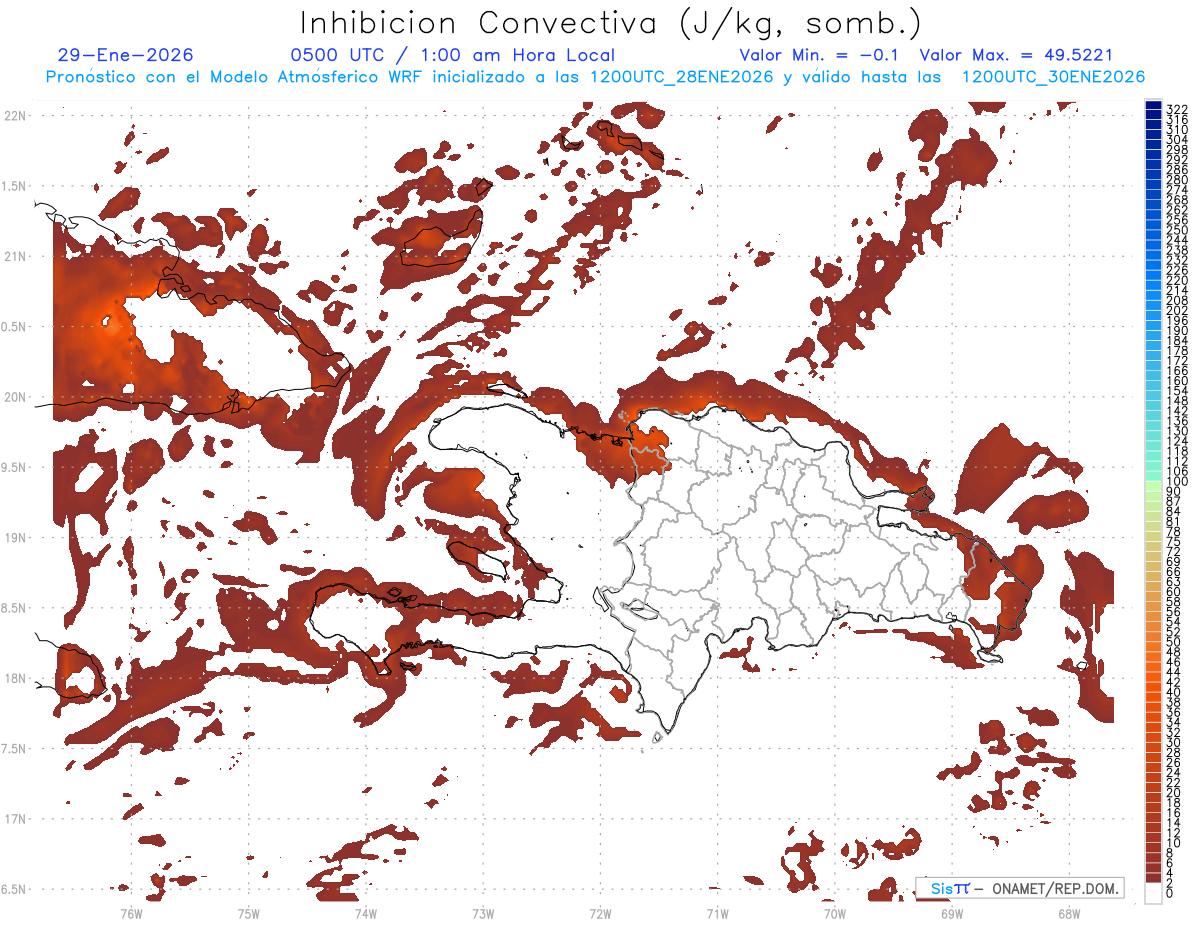Click the 'Valor Max. = 49.5221' text
This screenshot has height=927, width=1200.
pyautogui.click(x=1016, y=55)
